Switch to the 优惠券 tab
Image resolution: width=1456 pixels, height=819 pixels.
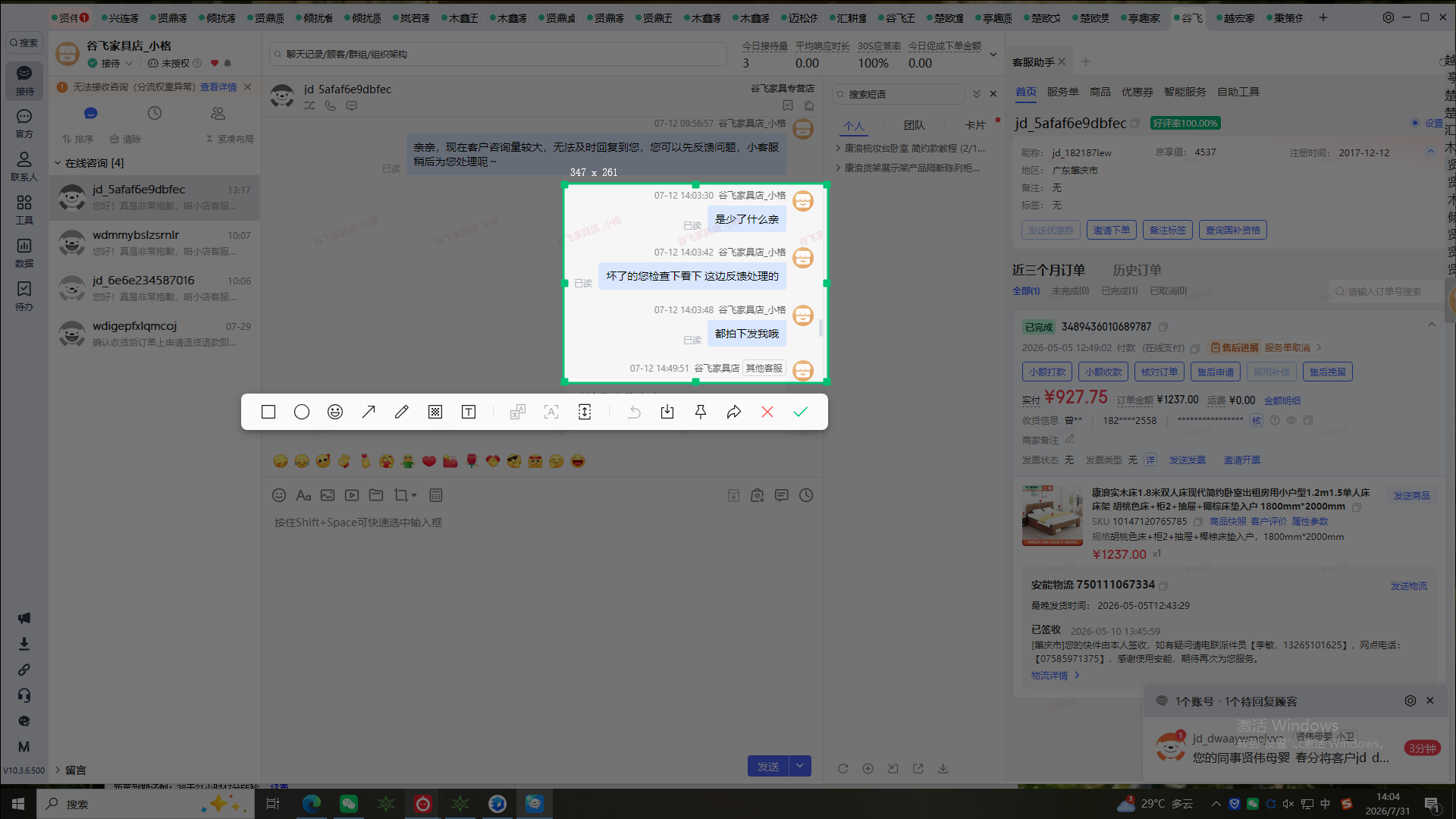pyautogui.click(x=1137, y=92)
